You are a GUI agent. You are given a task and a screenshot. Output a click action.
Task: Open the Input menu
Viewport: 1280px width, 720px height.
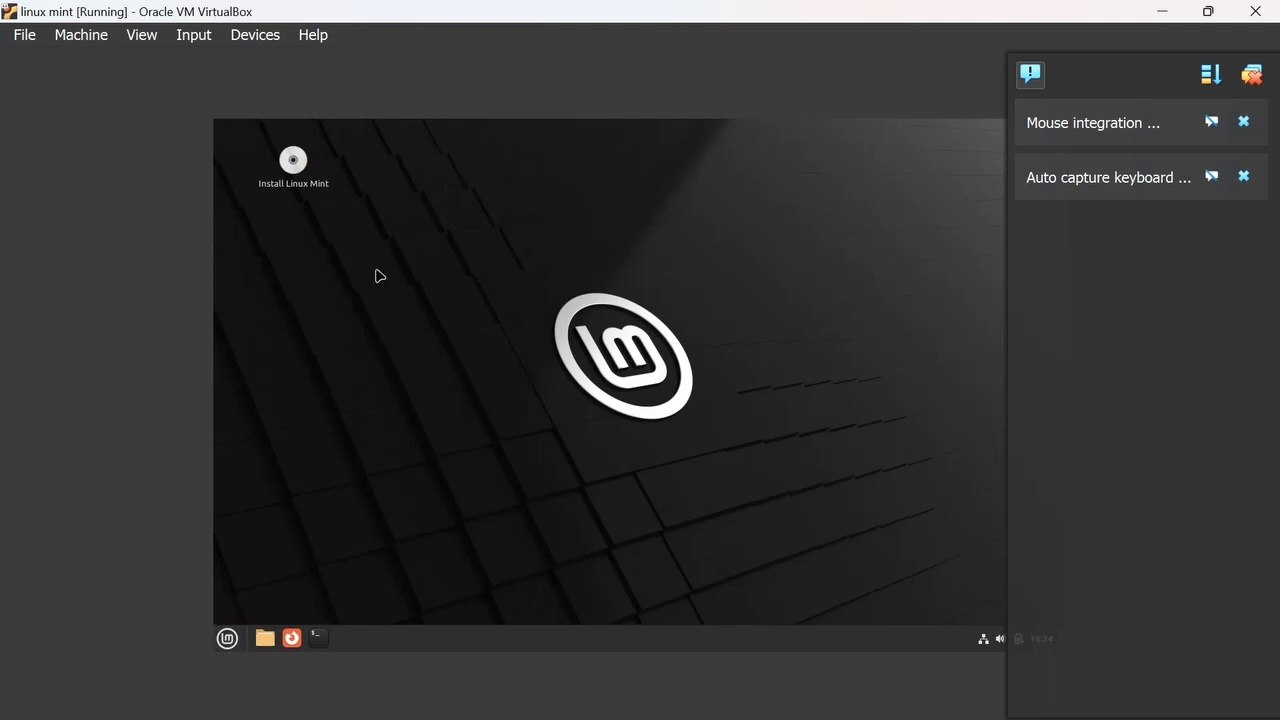tap(194, 35)
